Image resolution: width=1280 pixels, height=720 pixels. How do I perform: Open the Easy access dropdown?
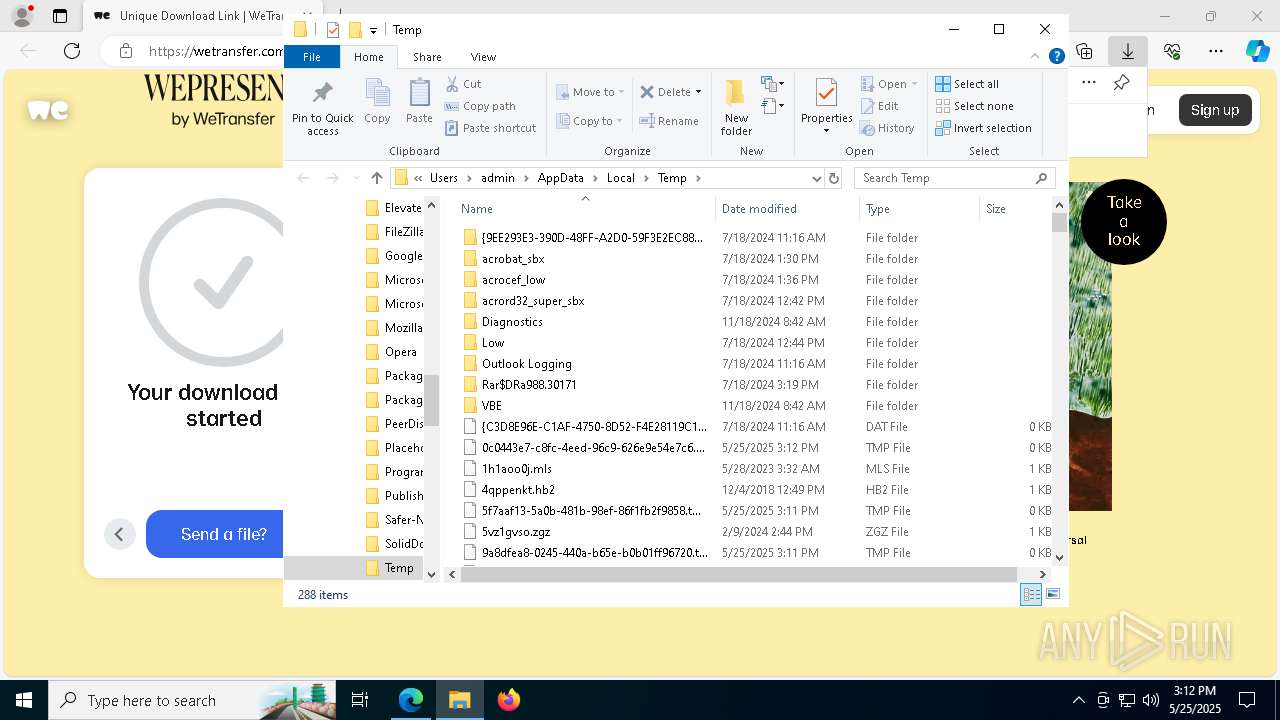pyautogui.click(x=772, y=105)
